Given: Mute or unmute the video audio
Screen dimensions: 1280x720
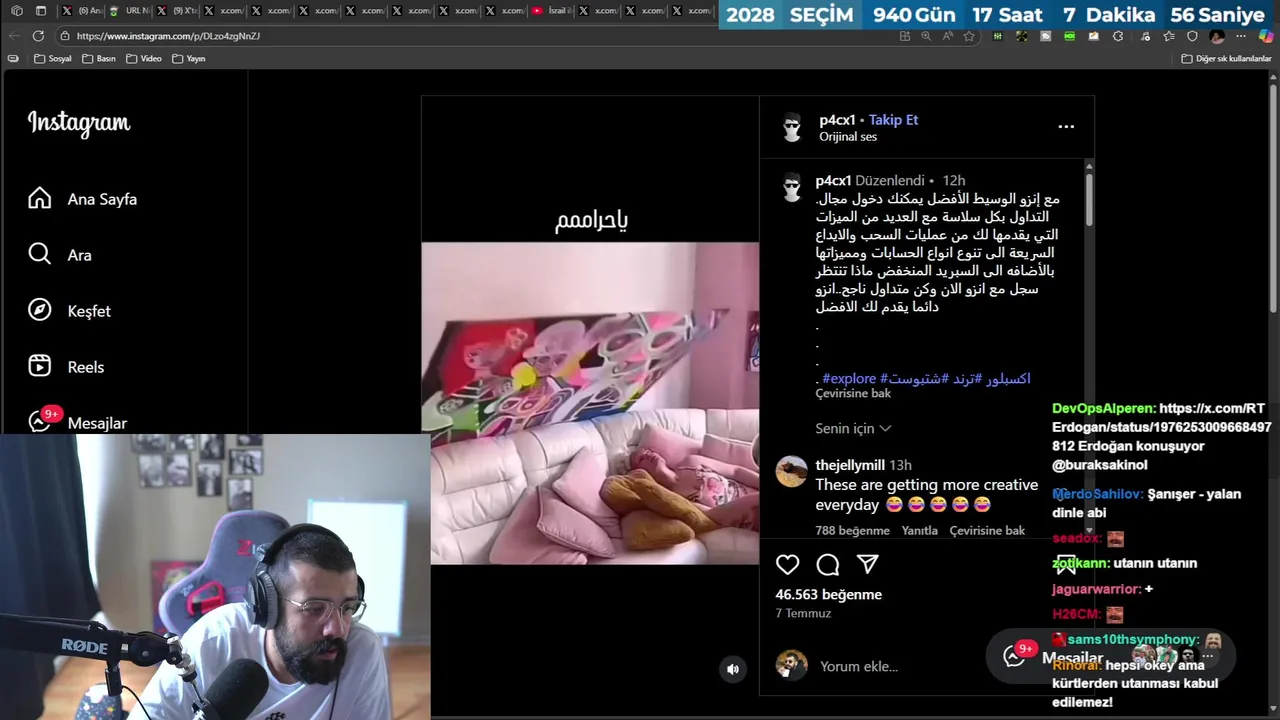Looking at the screenshot, I should point(733,669).
